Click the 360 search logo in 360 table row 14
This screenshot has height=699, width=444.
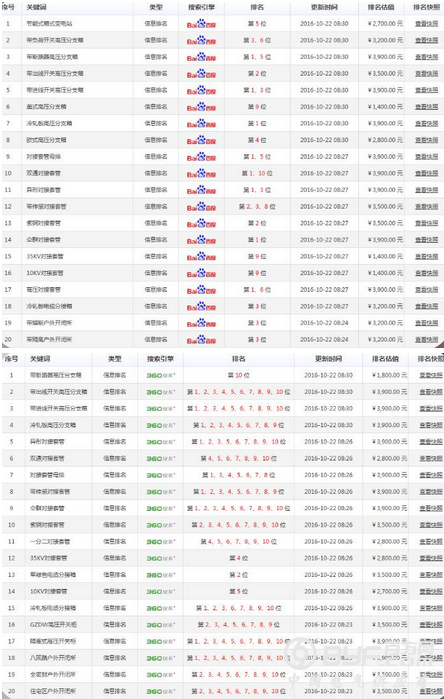point(160,592)
